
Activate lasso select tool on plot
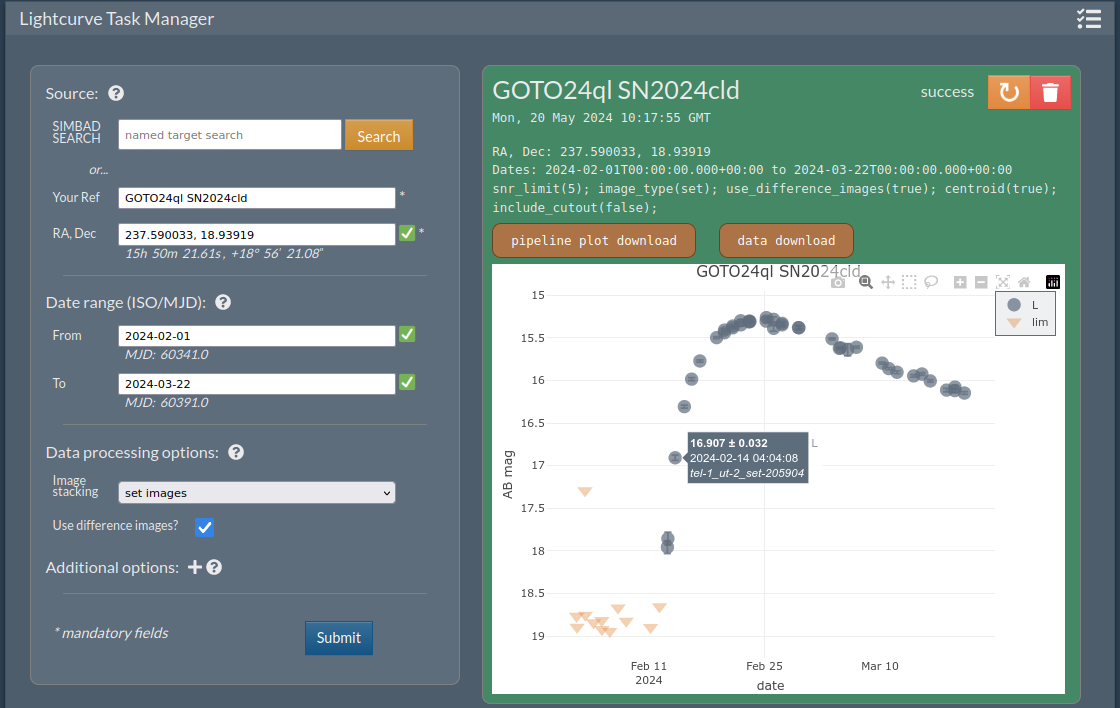[x=930, y=283]
